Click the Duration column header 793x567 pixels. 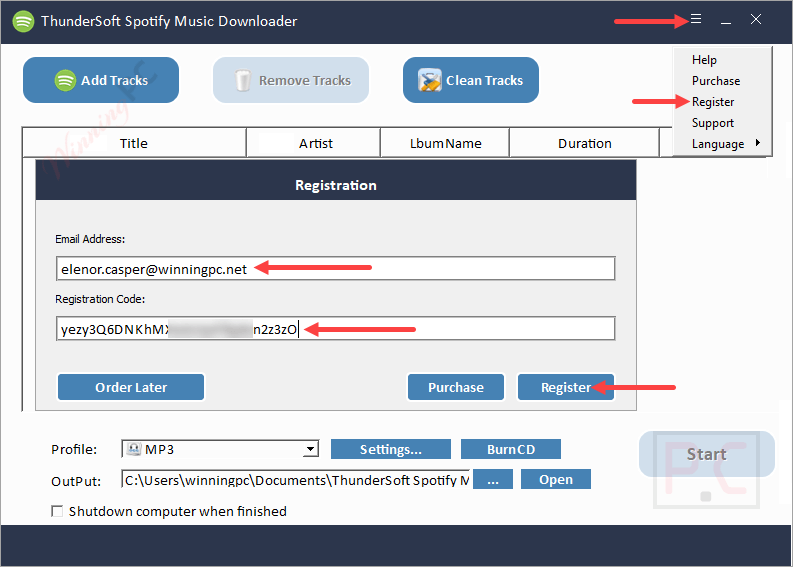585,143
